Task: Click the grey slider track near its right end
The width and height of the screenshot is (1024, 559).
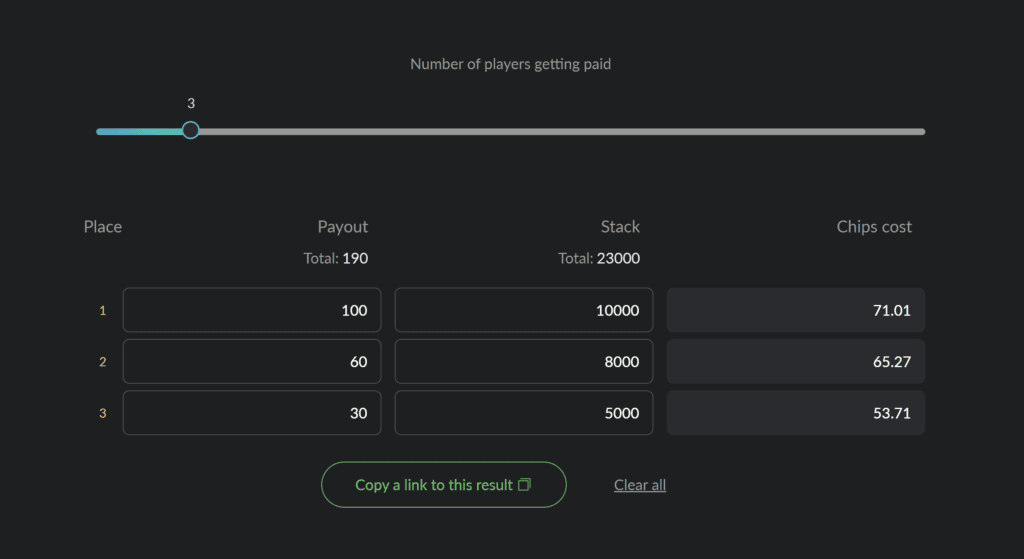Action: [x=901, y=132]
